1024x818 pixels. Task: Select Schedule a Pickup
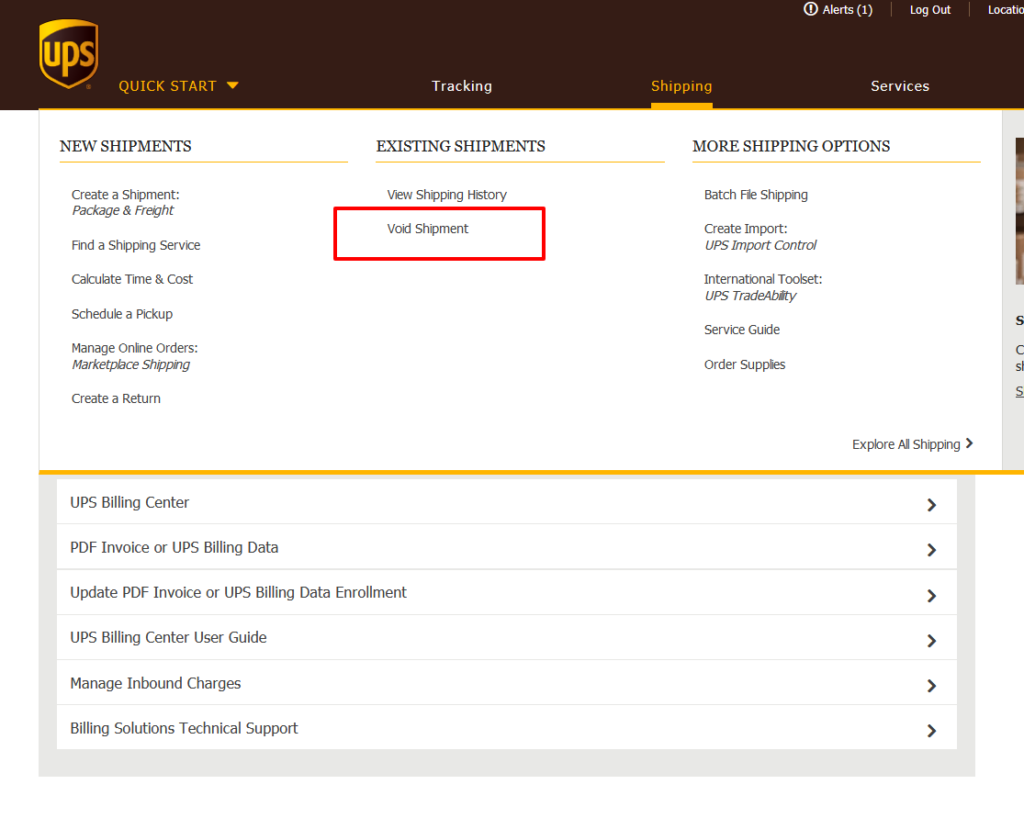pyautogui.click(x=122, y=313)
